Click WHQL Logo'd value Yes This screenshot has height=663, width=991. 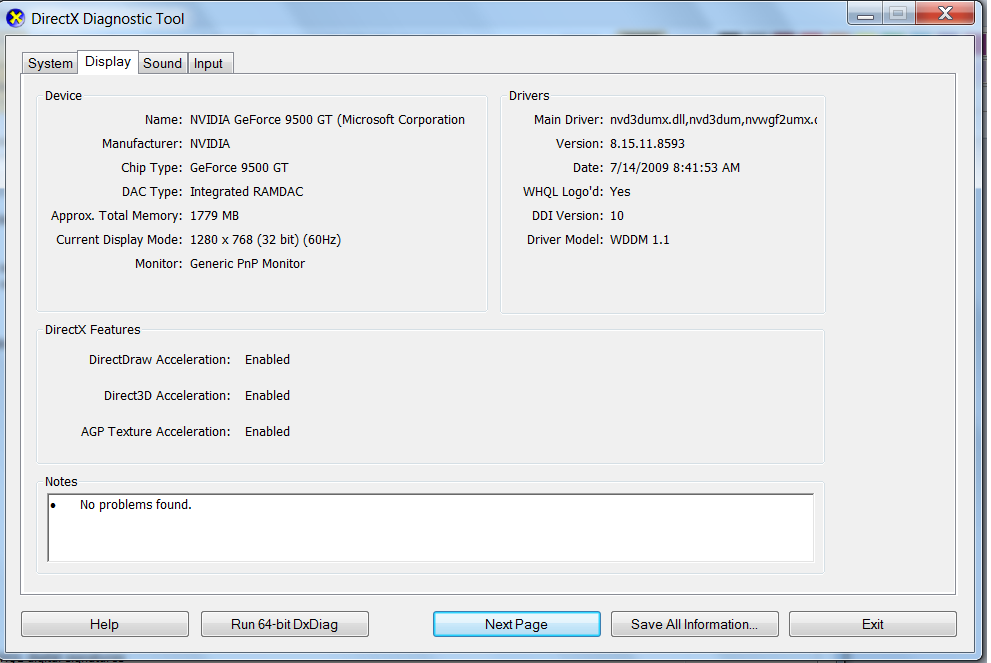(x=620, y=192)
